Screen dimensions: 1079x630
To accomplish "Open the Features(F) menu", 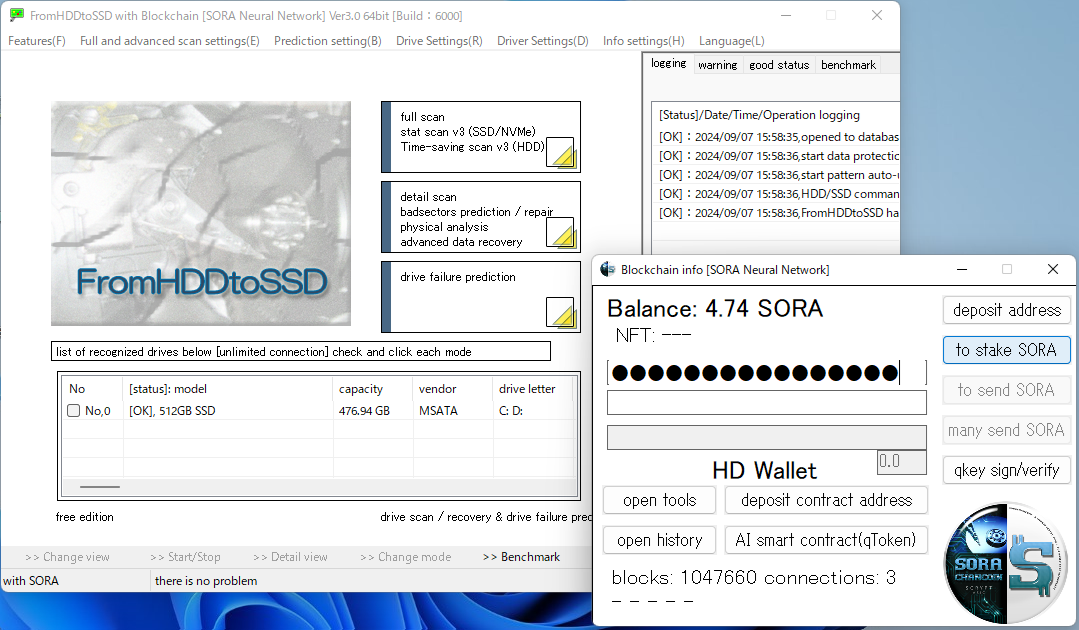I will (36, 41).
